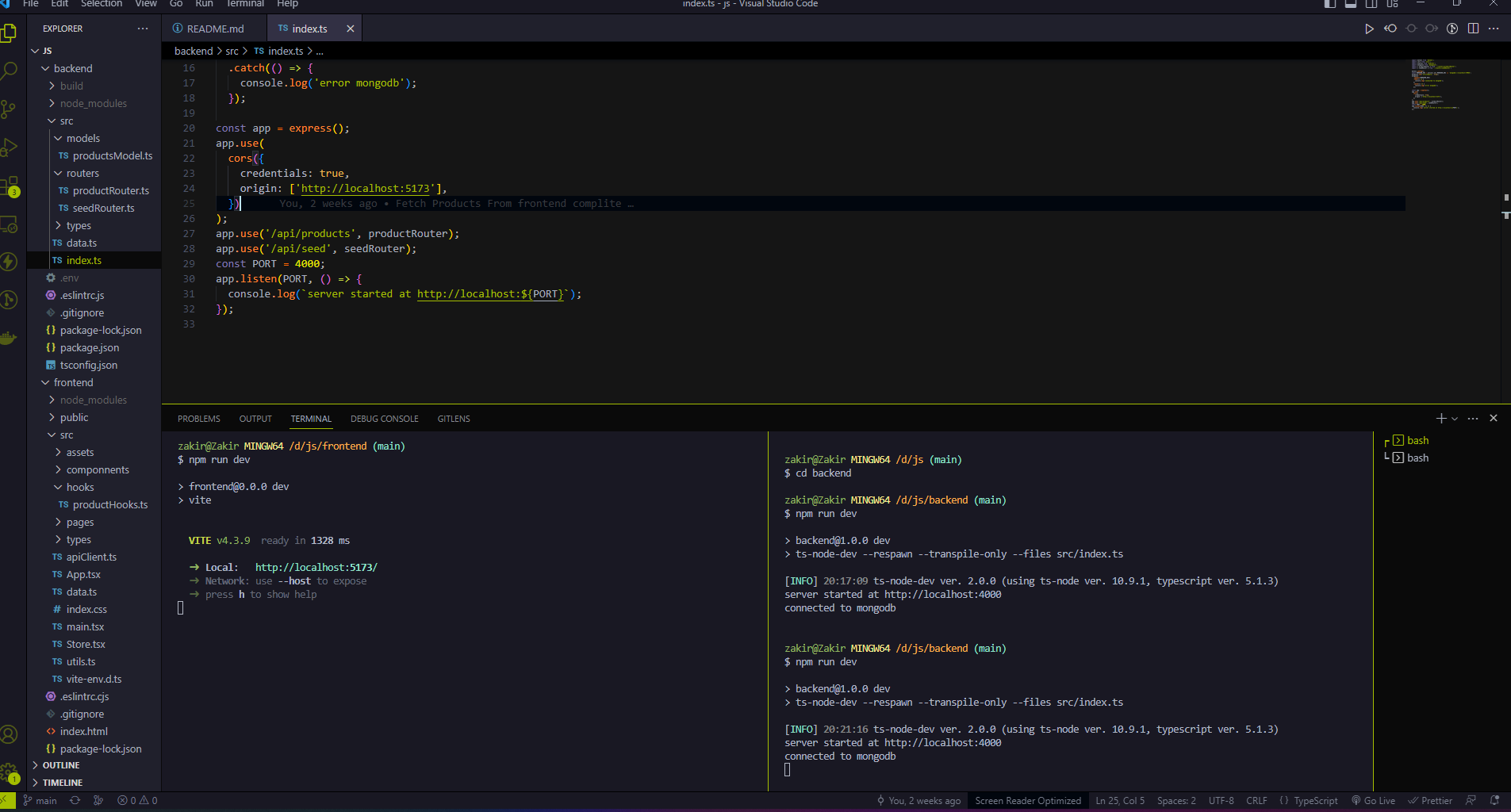Viewport: 1511px width, 812px height.
Task: Open changes with previous revision icon
Action: pos(1390,29)
